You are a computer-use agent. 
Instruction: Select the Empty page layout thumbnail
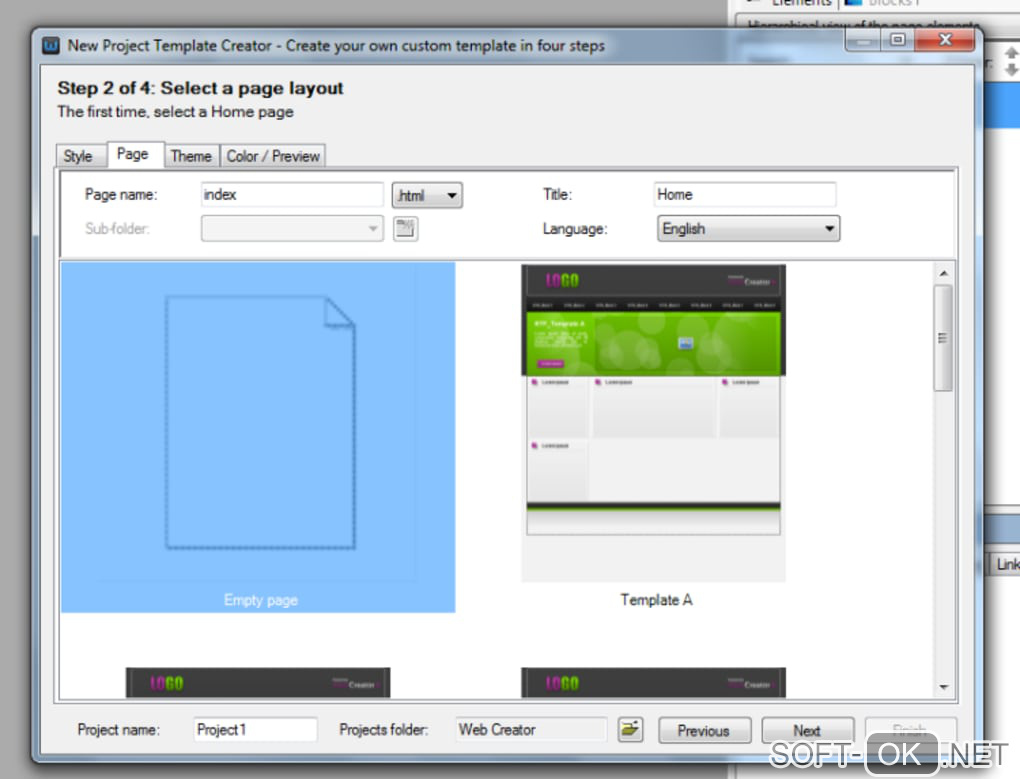(258, 437)
